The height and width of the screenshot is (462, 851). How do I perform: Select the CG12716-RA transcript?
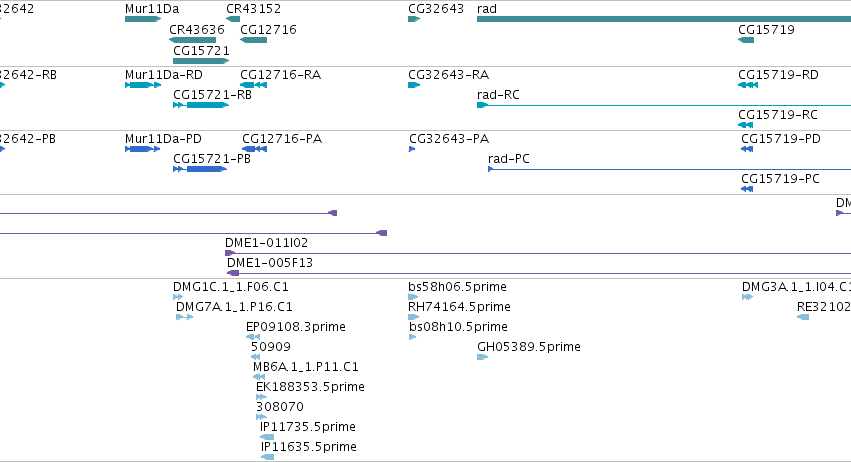point(253,85)
